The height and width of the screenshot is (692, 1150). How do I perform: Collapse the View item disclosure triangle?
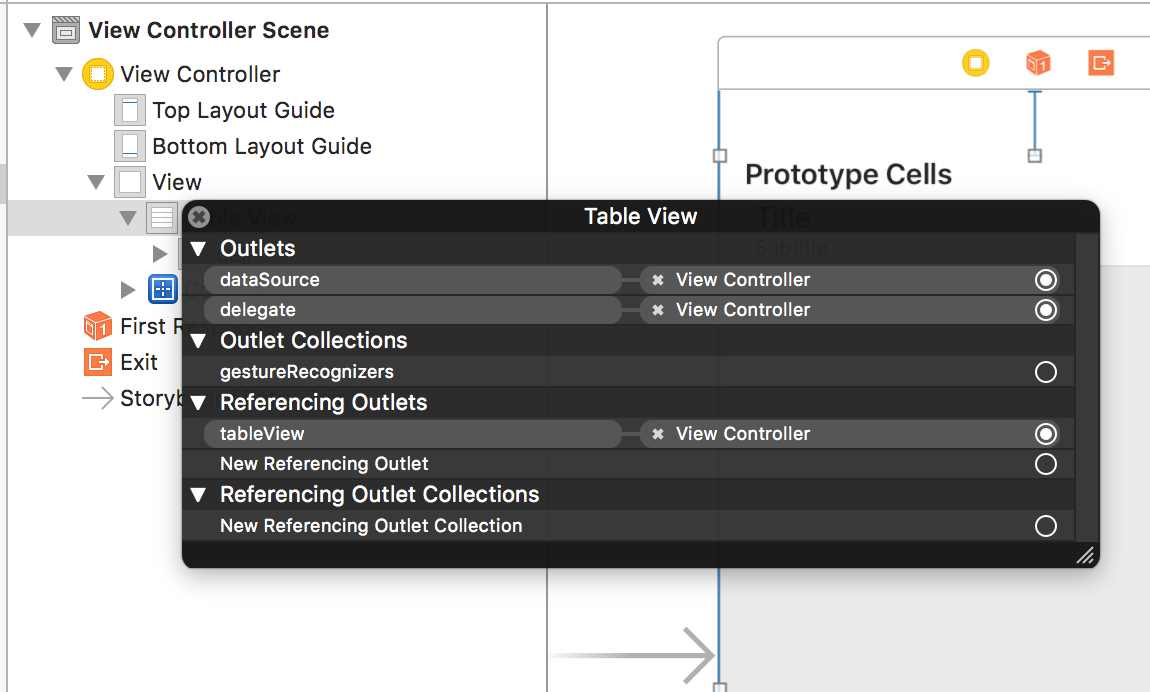[96, 182]
